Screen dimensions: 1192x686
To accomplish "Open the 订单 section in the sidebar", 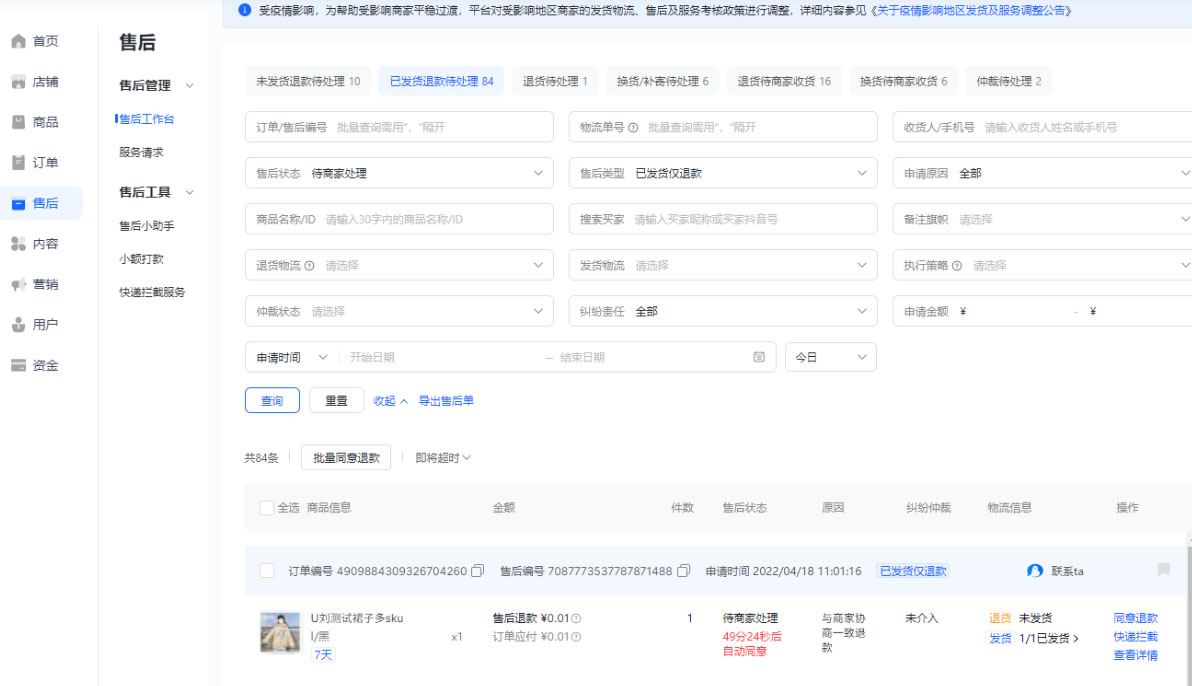I will pyautogui.click(x=40, y=162).
